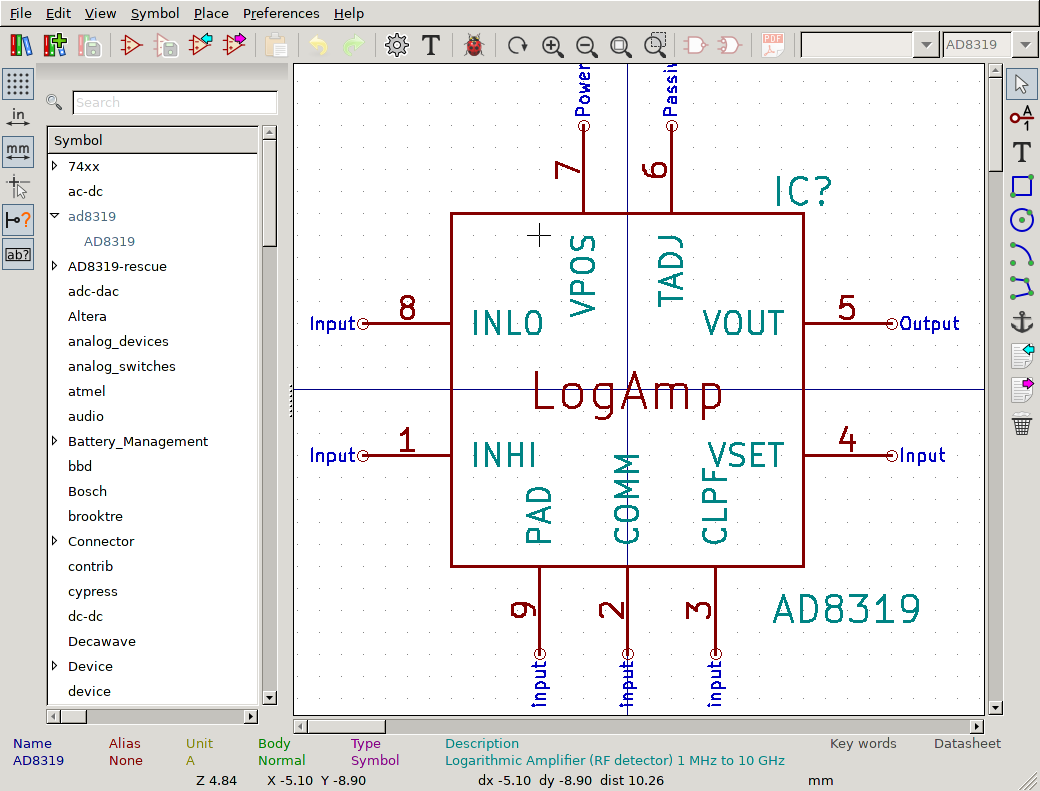Select the draw circle tool
The width and height of the screenshot is (1040, 791).
click(x=1021, y=220)
